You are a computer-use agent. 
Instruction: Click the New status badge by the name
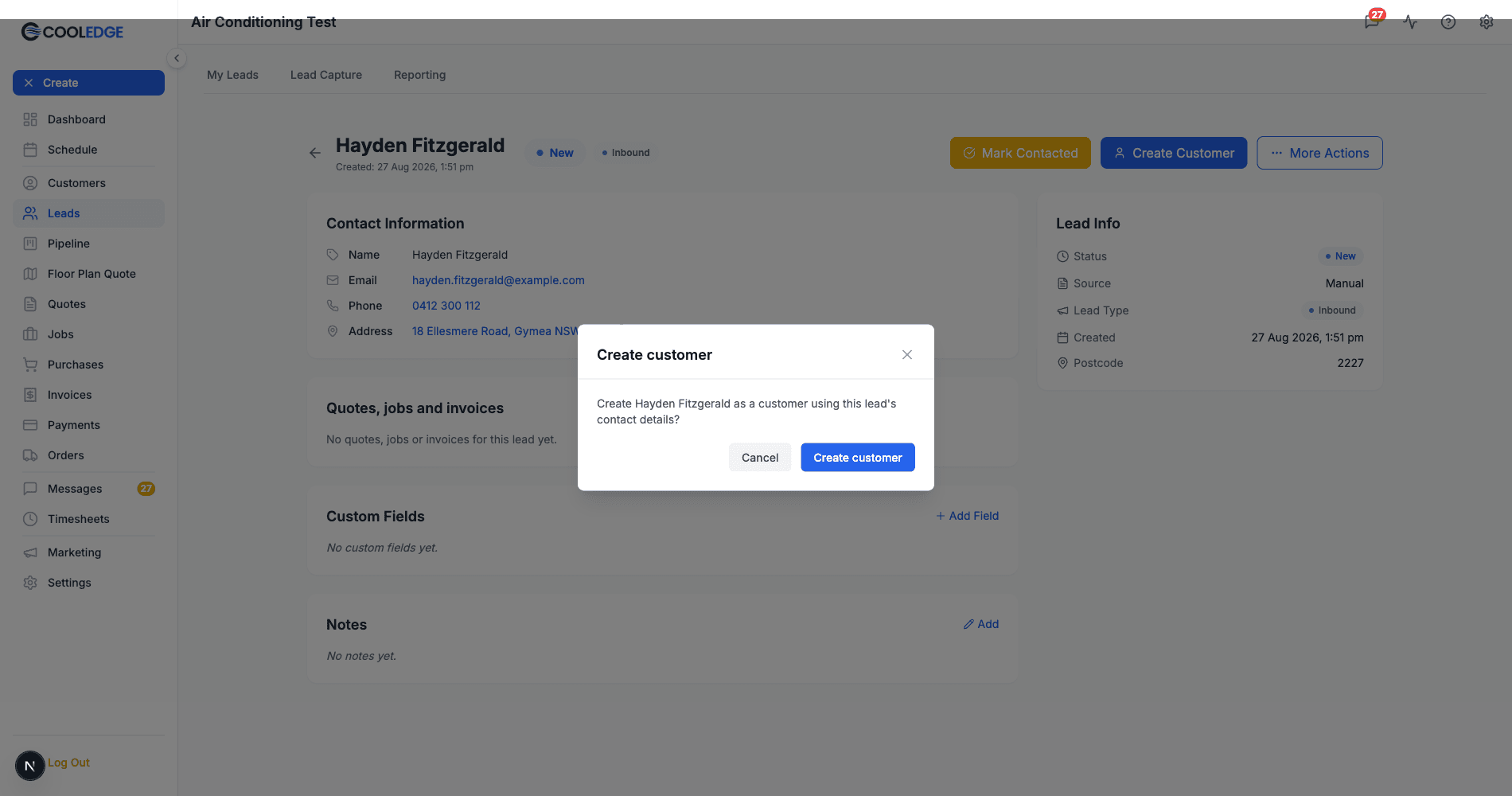[x=555, y=153]
